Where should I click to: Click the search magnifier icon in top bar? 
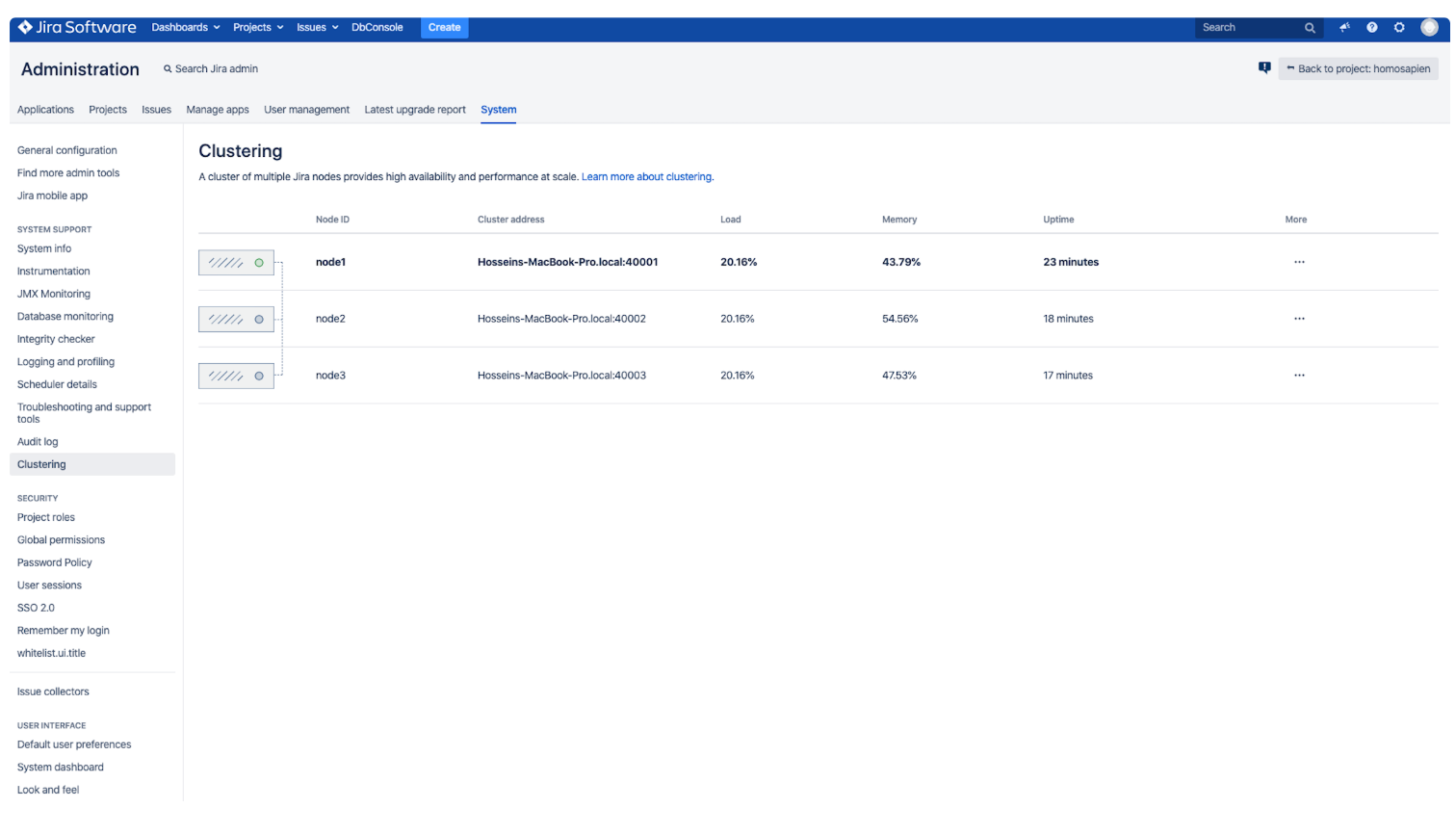[1310, 28]
